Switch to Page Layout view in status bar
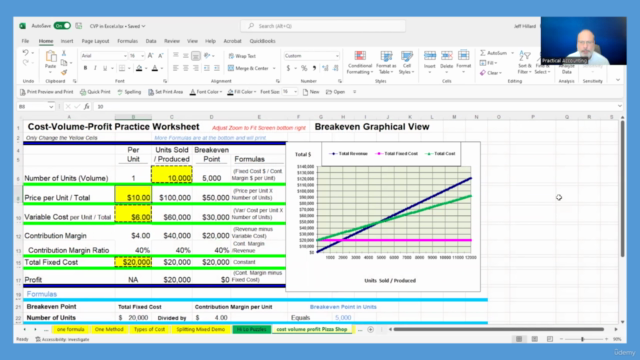This screenshot has width=640, height=360. [534, 339]
